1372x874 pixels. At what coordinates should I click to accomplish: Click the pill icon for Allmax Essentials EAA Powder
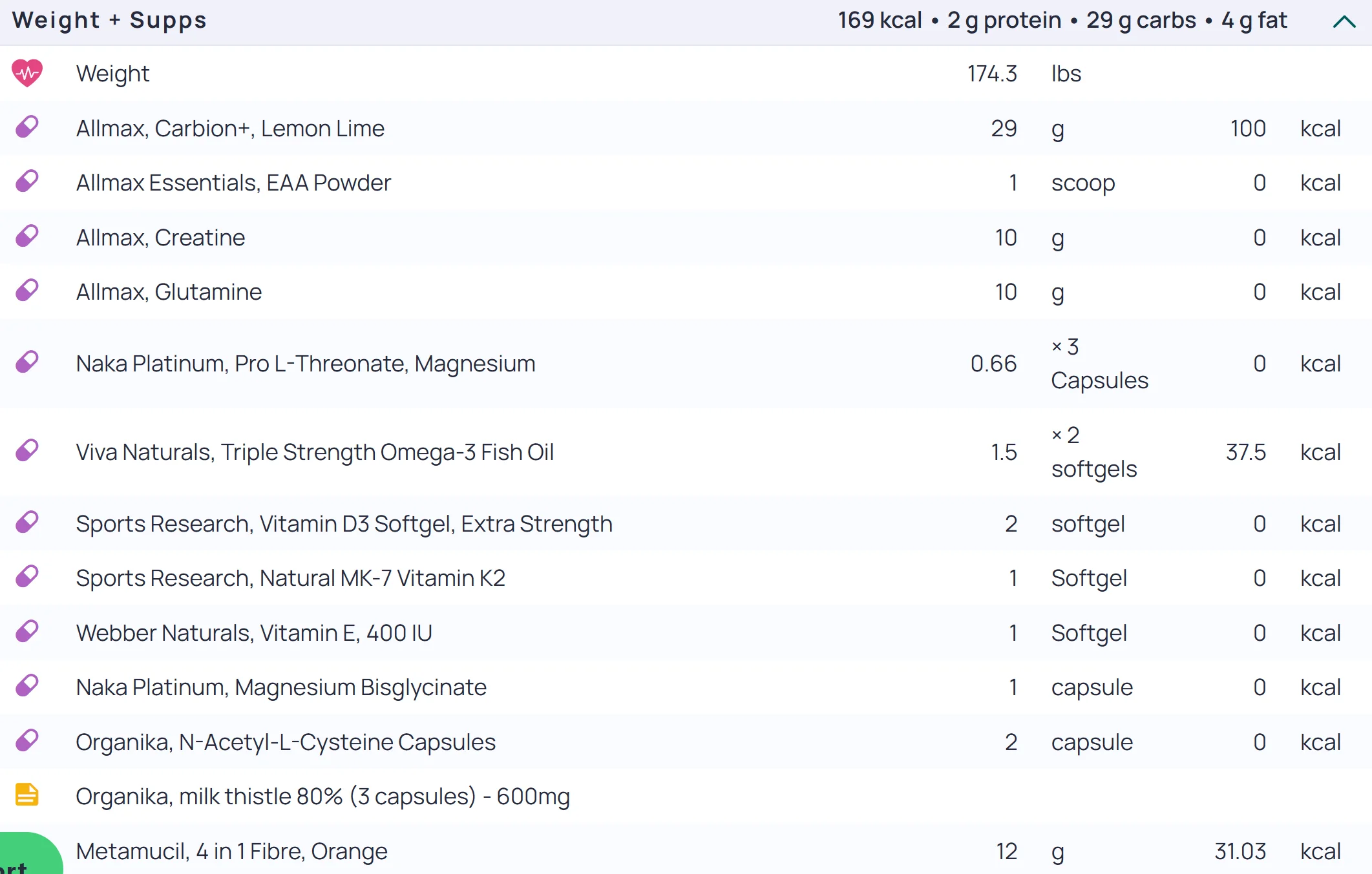27,182
